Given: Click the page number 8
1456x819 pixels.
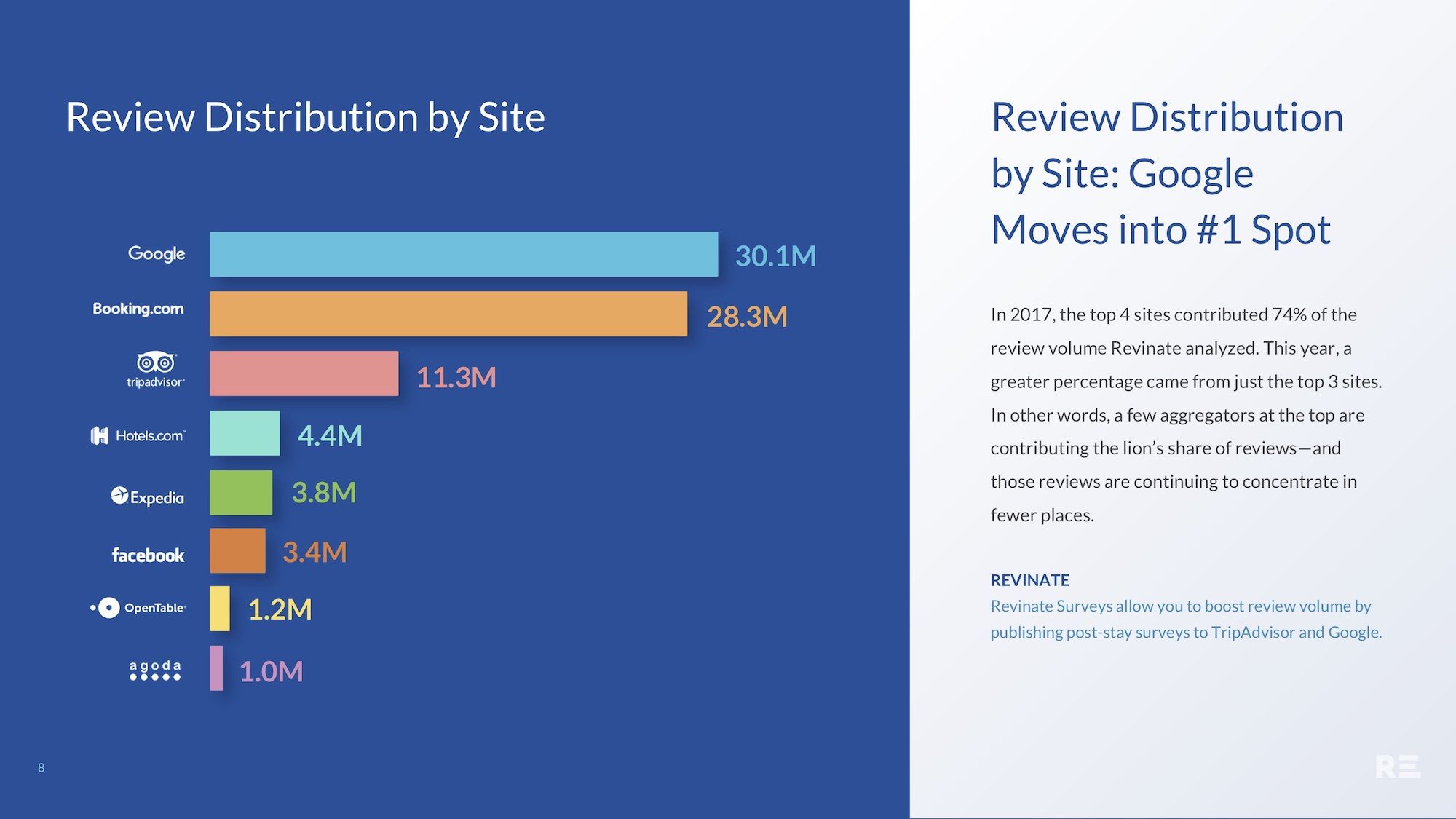Looking at the screenshot, I should tap(41, 767).
